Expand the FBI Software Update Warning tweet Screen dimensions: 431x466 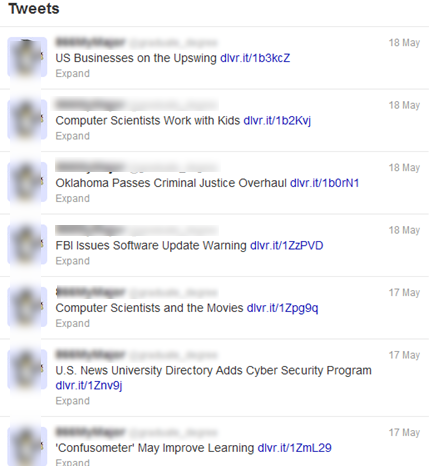[73, 261]
